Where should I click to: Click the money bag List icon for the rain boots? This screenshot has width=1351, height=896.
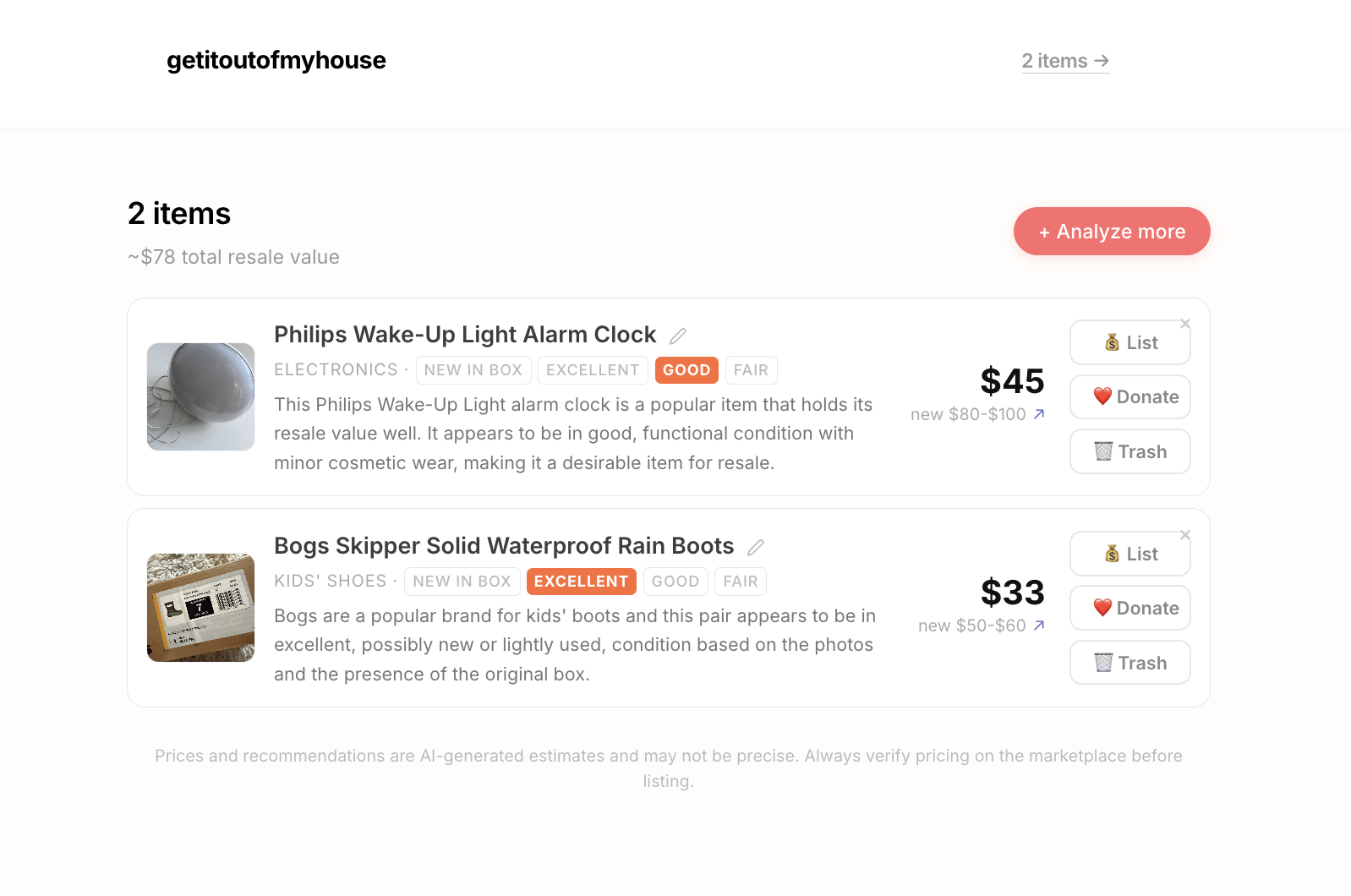pos(1110,554)
